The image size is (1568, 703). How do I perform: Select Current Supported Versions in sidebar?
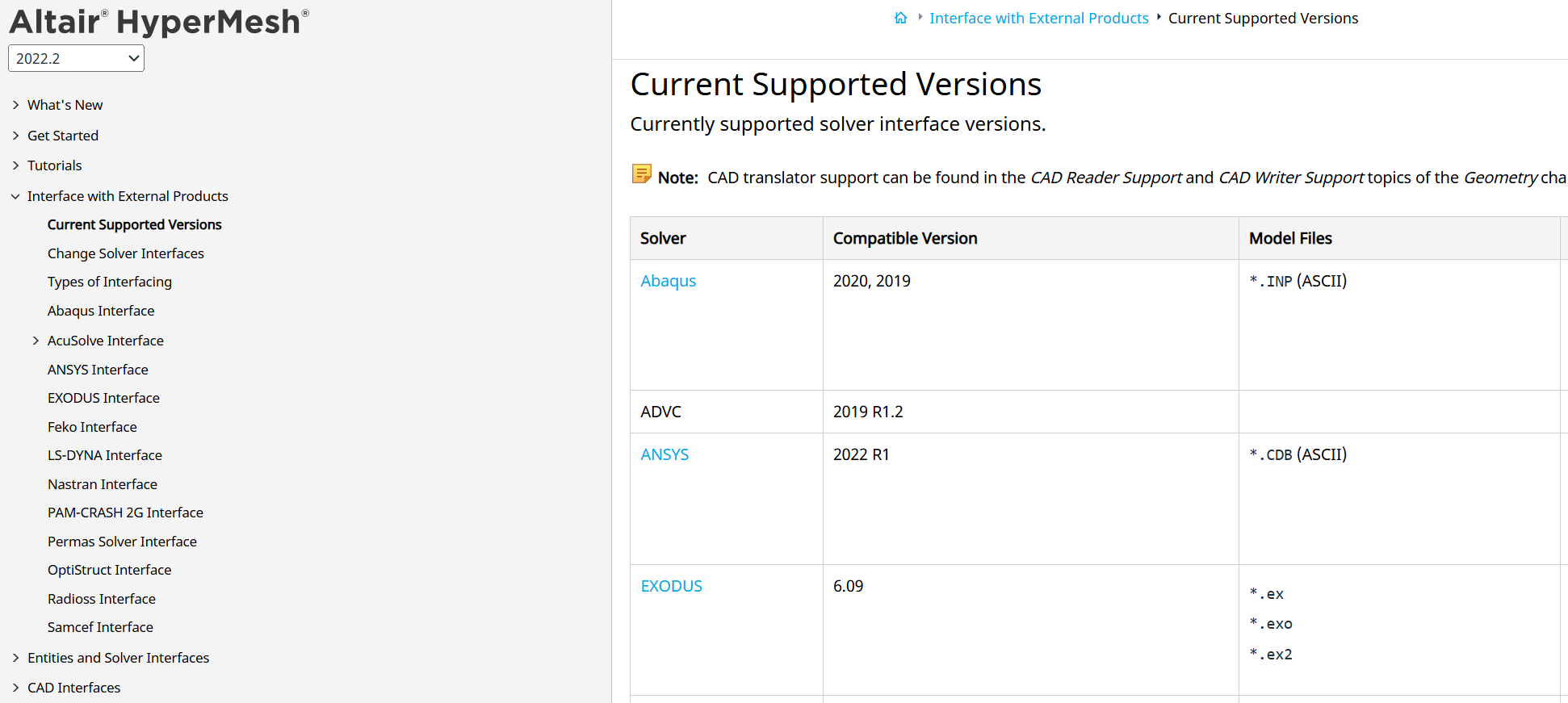click(134, 224)
